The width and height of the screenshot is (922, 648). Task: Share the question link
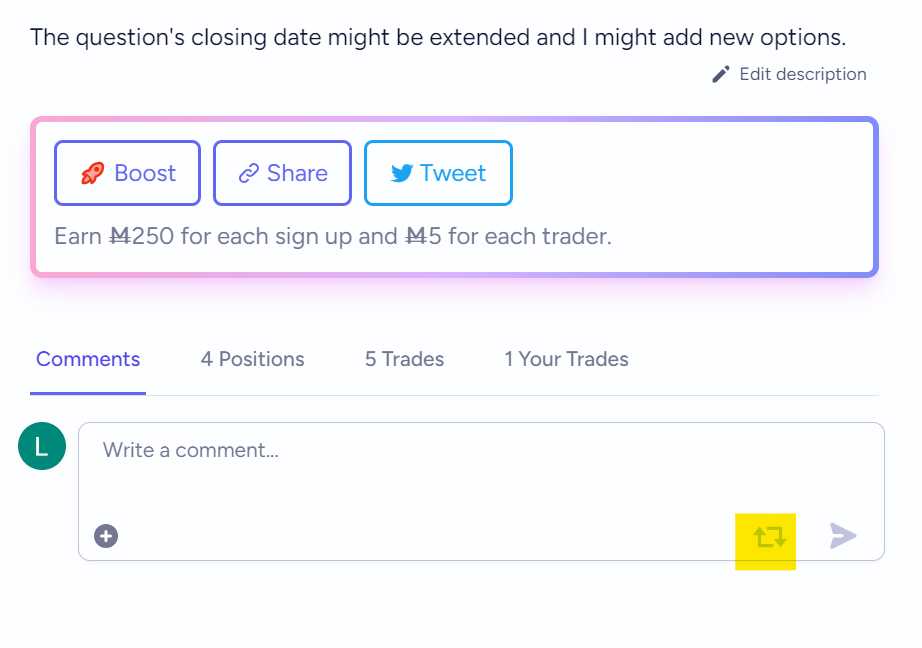click(x=282, y=173)
